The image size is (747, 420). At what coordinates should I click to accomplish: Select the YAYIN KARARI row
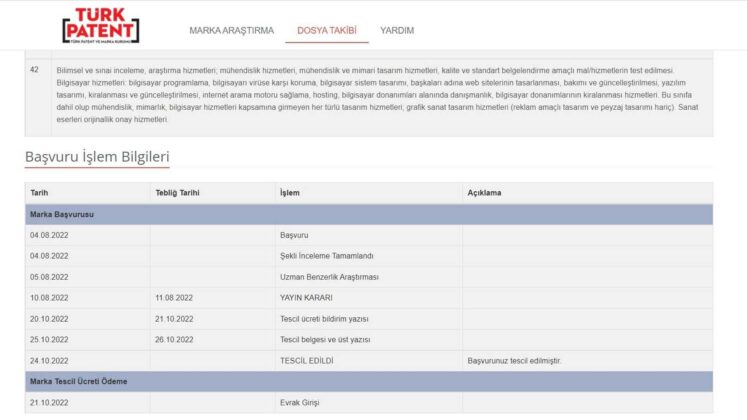tap(369, 298)
